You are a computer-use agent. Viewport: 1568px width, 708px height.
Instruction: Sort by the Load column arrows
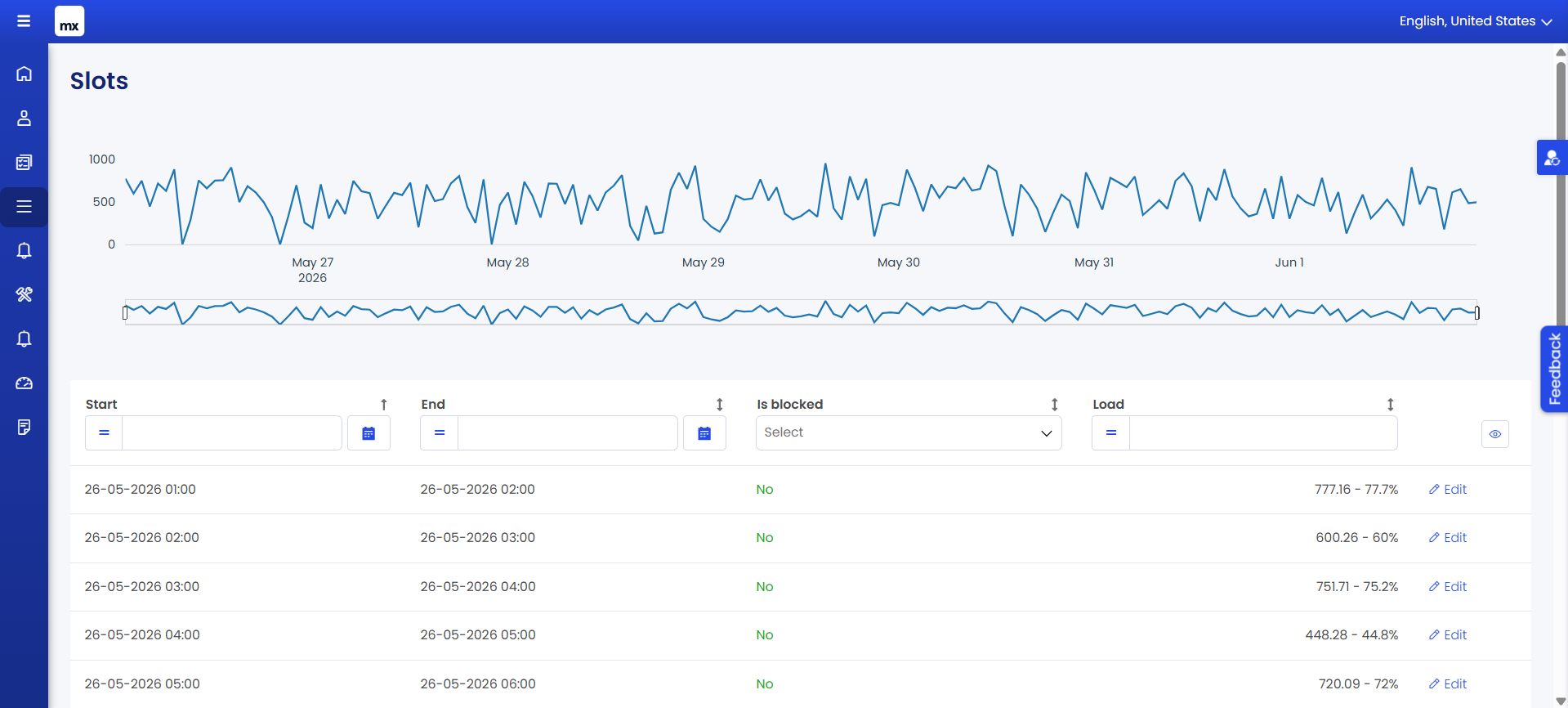pyautogui.click(x=1391, y=405)
